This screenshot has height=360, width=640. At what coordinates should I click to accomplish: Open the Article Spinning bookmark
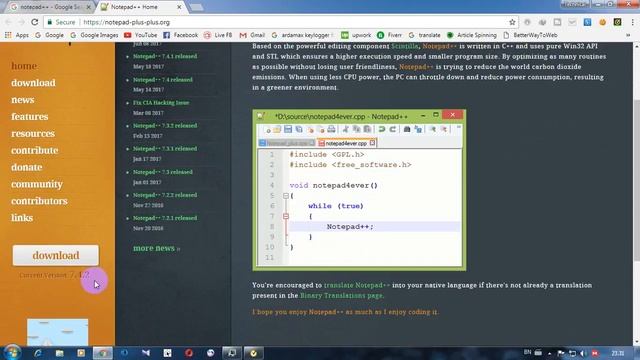[x=471, y=35]
